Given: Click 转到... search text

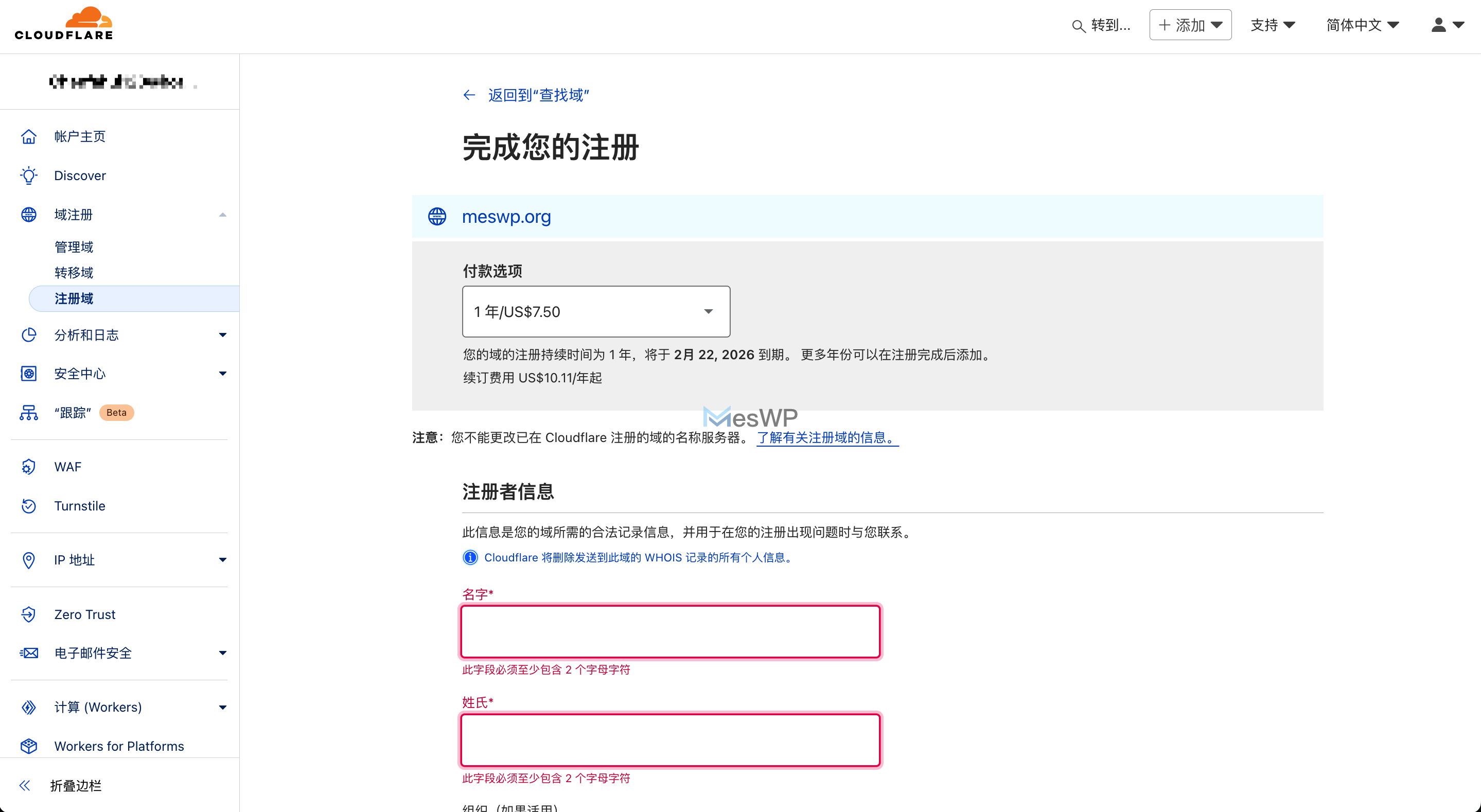Looking at the screenshot, I should coord(1110,25).
